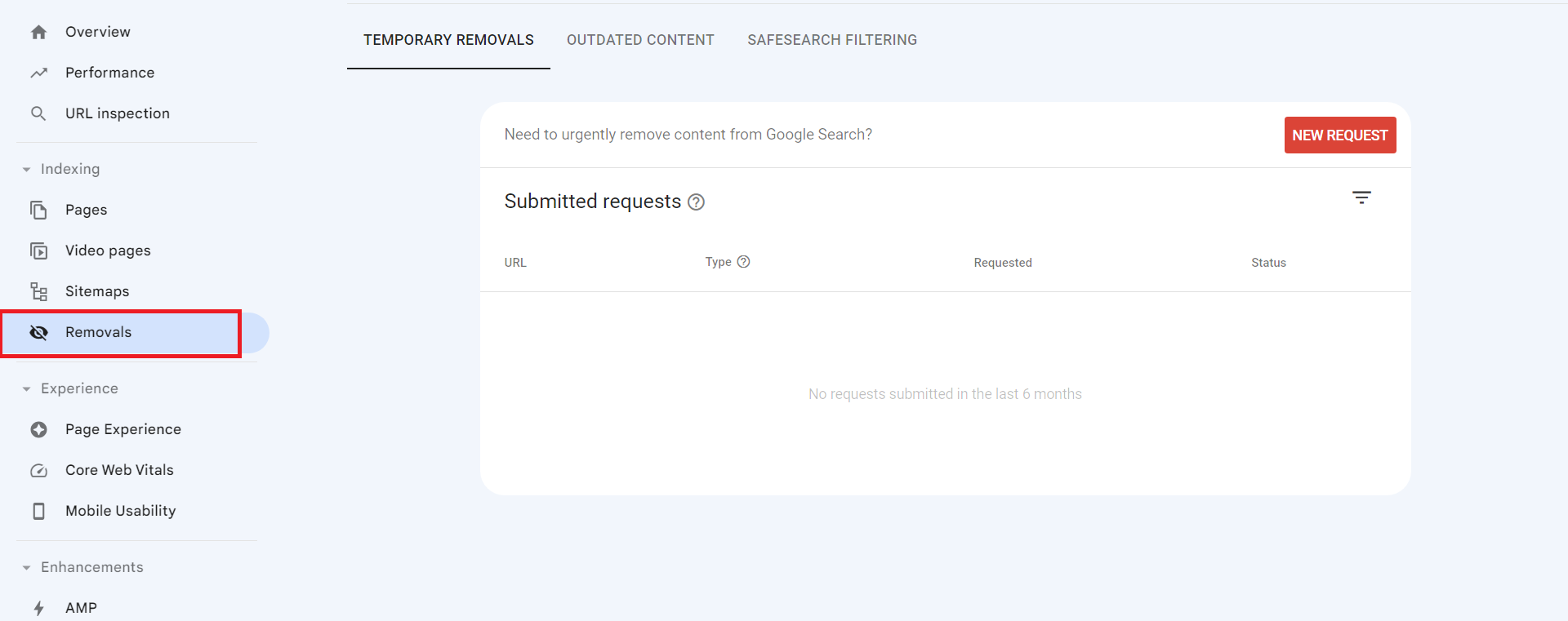Collapse the Indexing section
The image size is (1568, 621).
[x=27, y=170]
